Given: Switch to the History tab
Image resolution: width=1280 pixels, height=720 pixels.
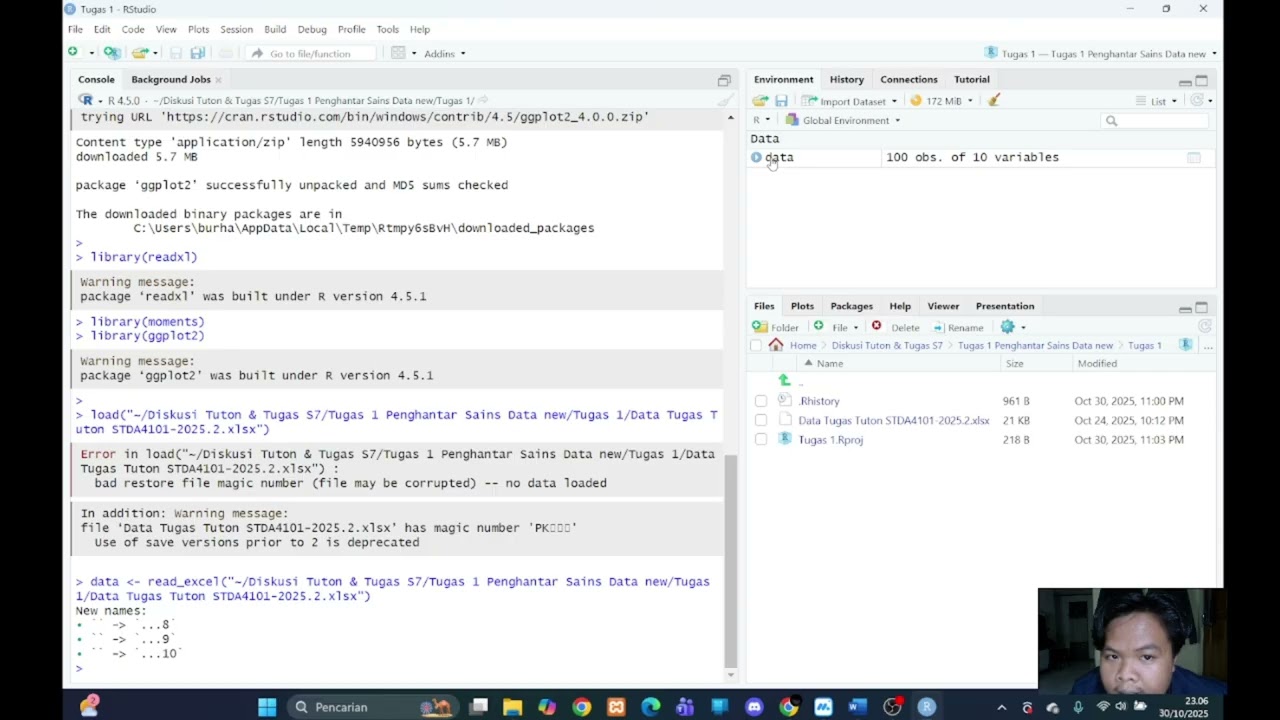Looking at the screenshot, I should tap(846, 79).
